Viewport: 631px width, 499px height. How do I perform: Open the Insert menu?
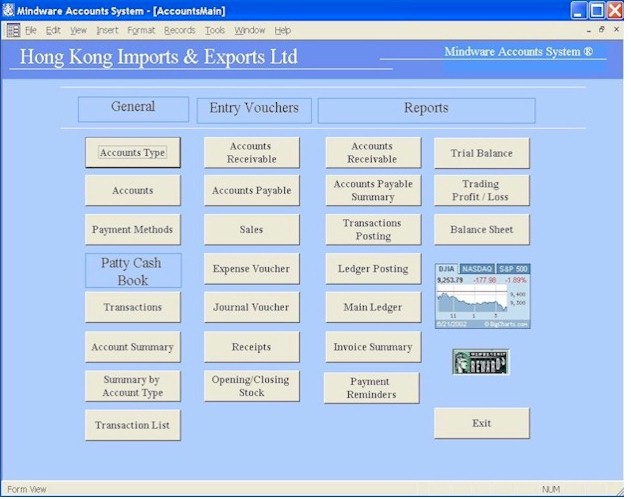[107, 31]
